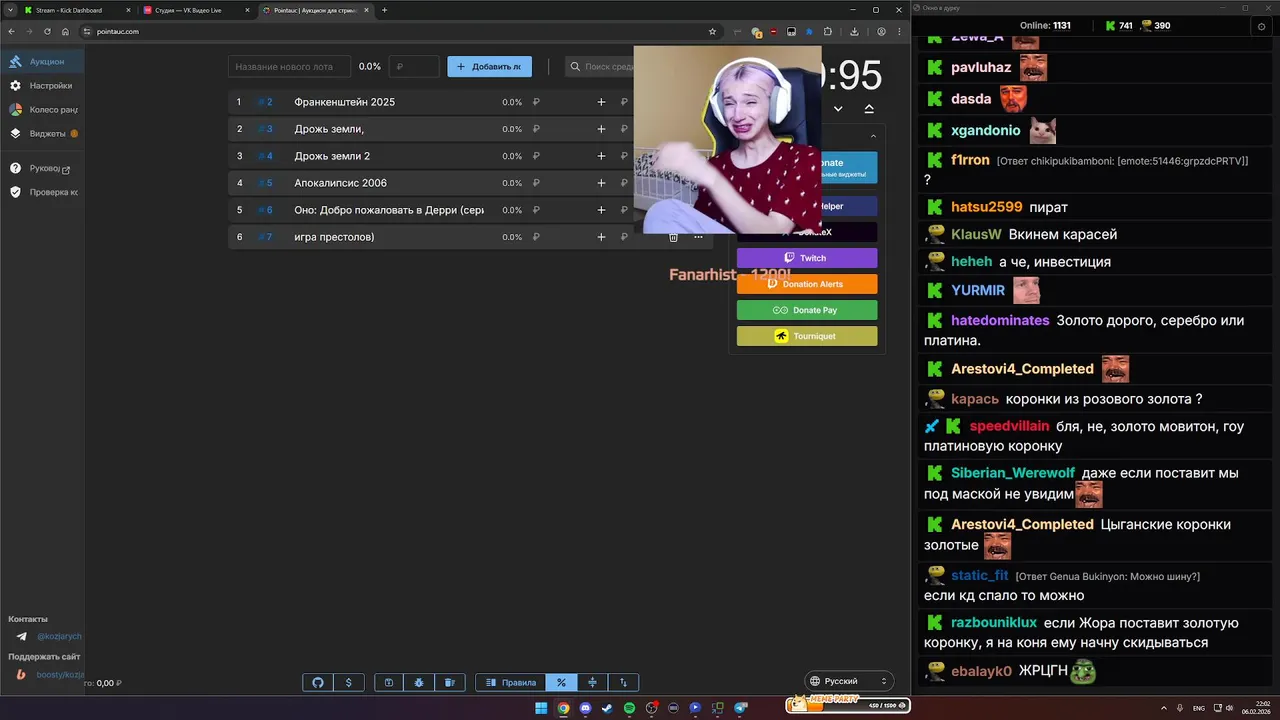Open the Правила rules button

(x=510, y=682)
